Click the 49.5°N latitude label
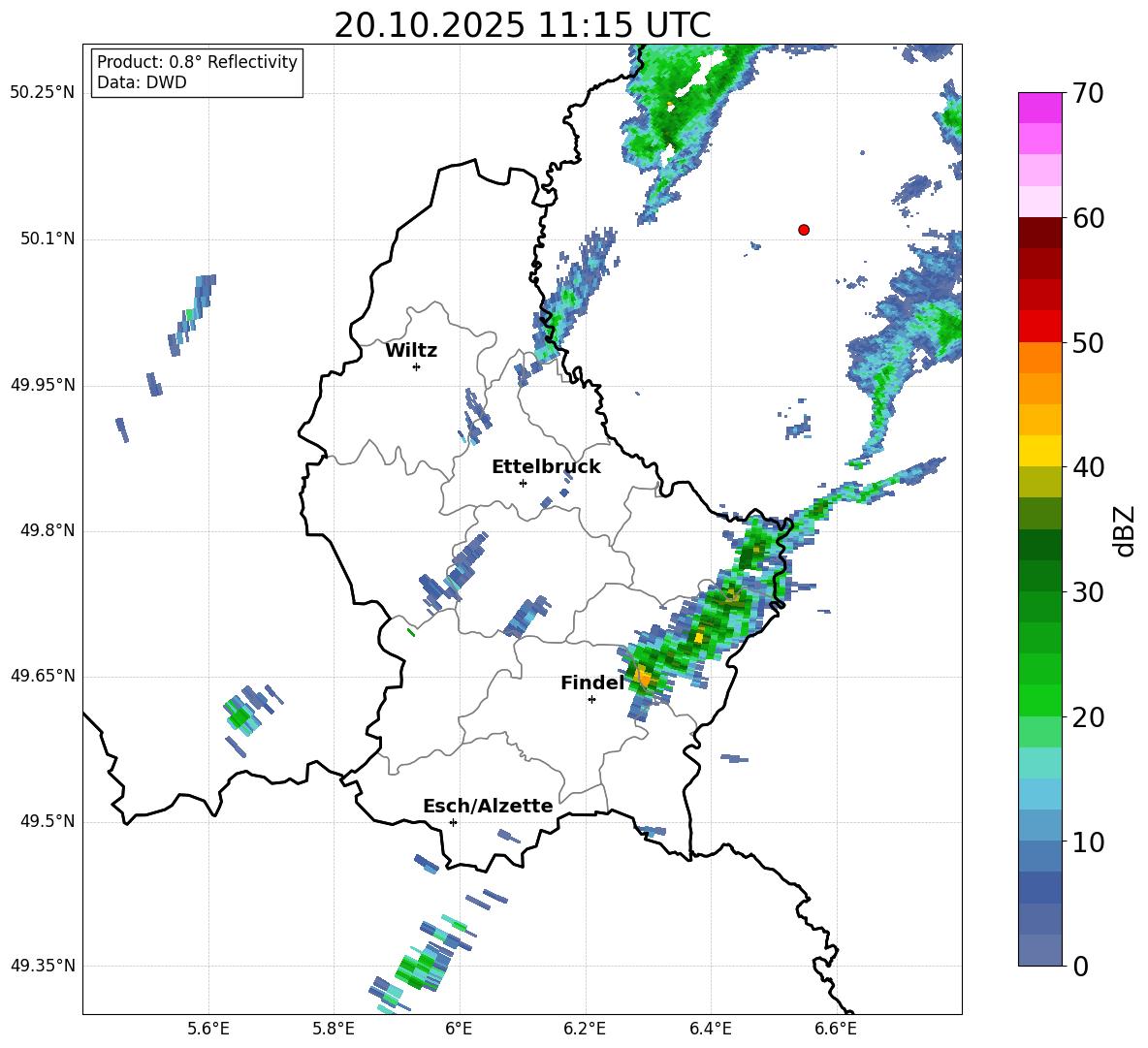The height and width of the screenshot is (1048, 1148). (x=48, y=822)
